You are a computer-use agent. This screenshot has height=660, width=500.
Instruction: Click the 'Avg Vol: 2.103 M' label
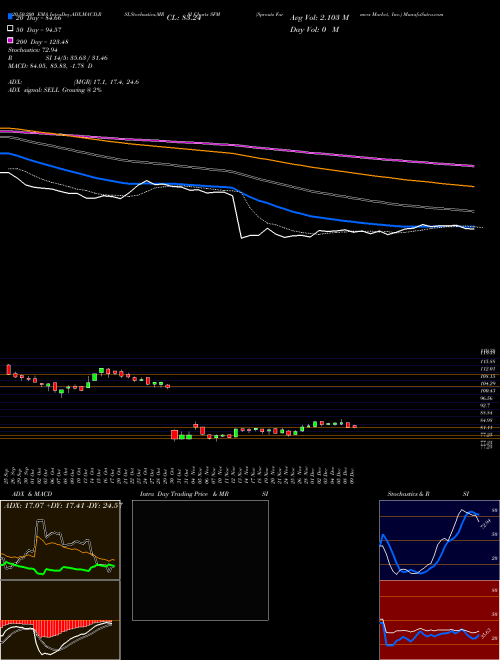[x=319, y=18]
